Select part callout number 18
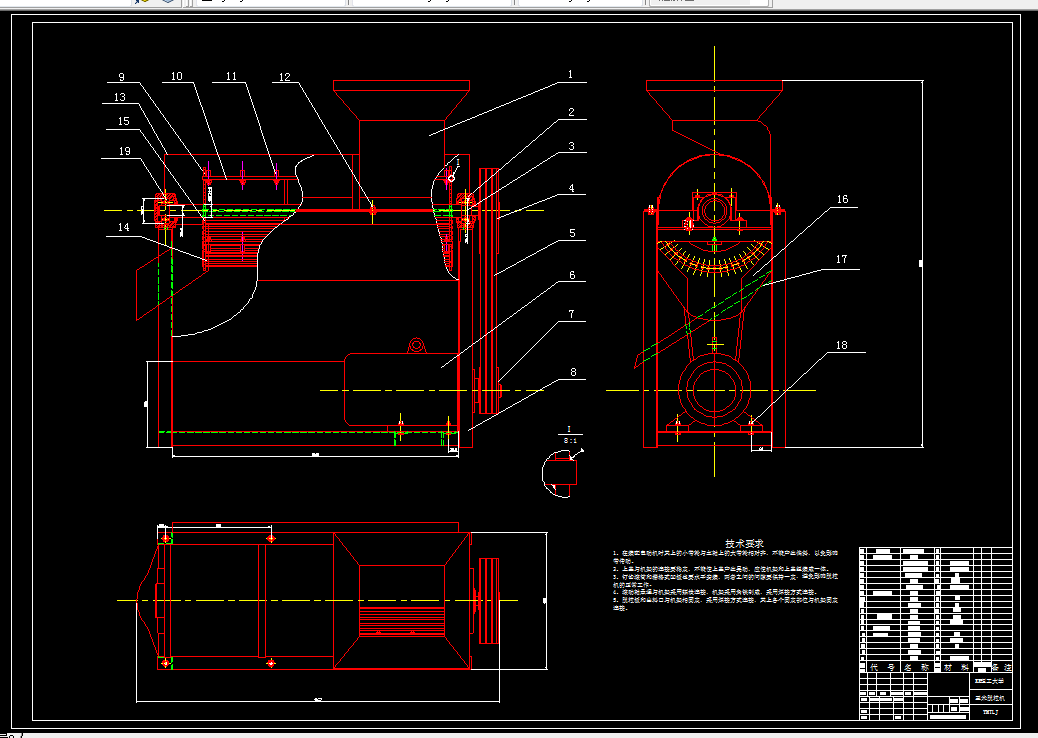Image resolution: width=1038 pixels, height=738 pixels. click(x=841, y=346)
